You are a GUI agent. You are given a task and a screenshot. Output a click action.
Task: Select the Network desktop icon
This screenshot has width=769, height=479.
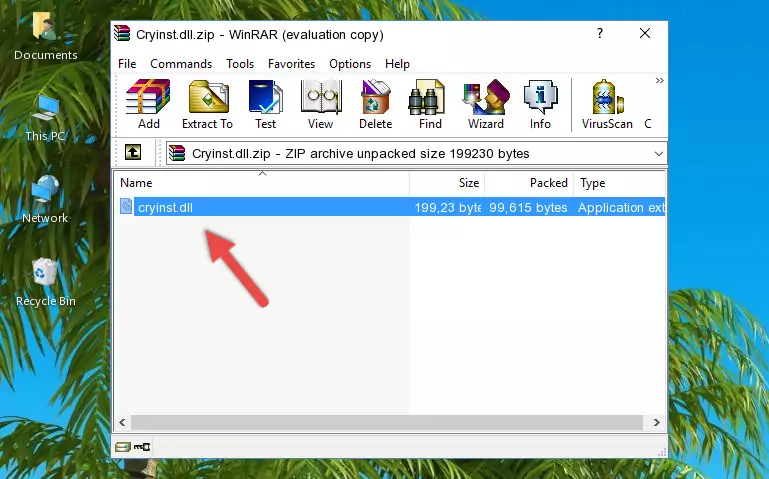[x=45, y=199]
